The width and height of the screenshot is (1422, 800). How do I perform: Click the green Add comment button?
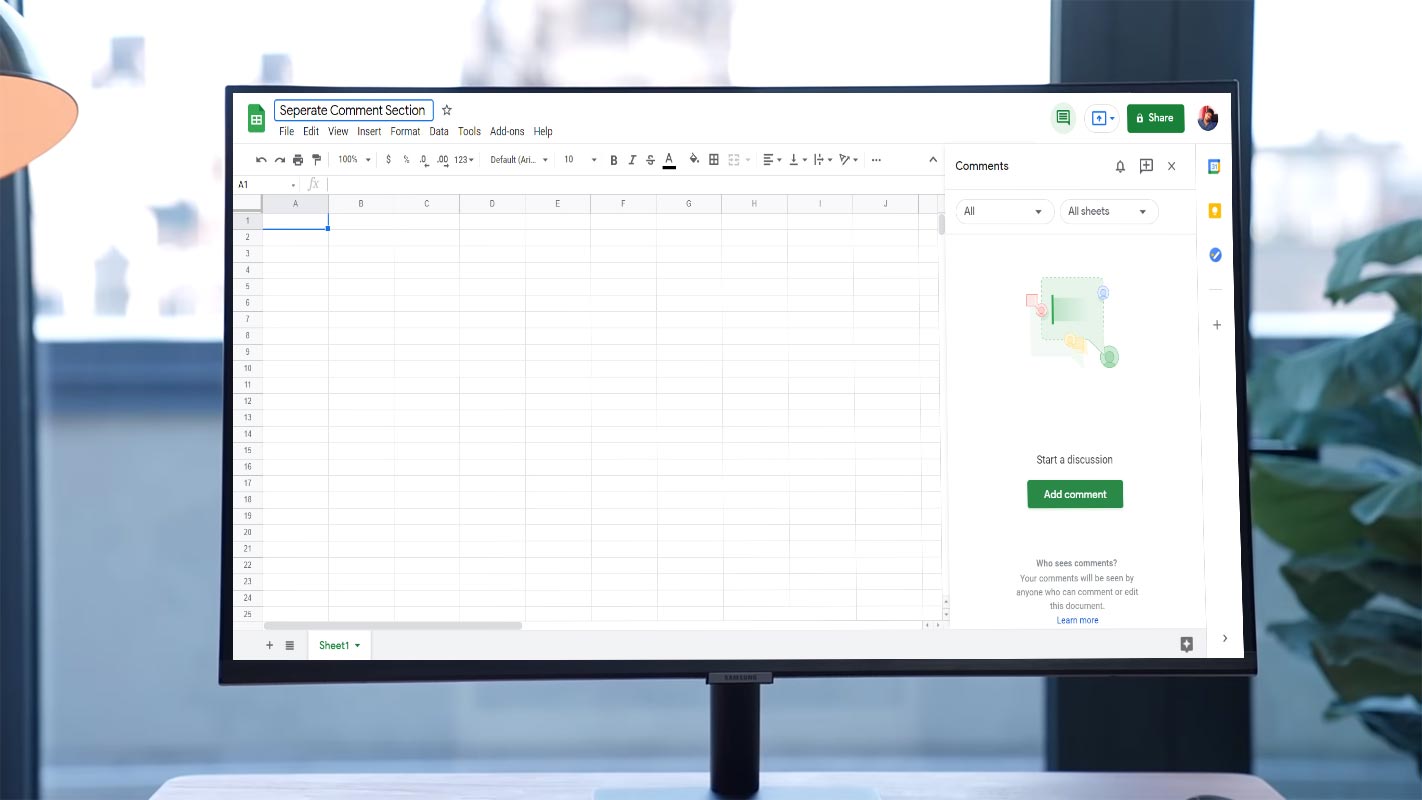point(1075,494)
